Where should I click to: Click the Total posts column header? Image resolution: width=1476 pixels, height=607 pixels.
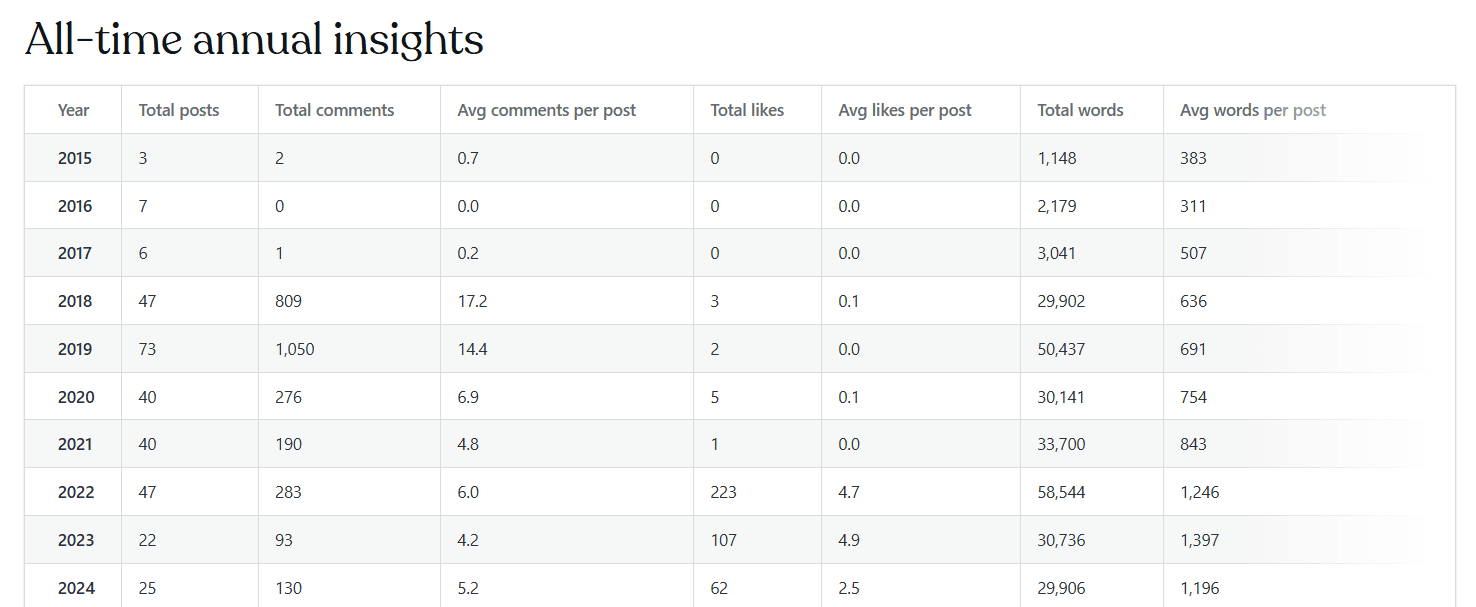click(179, 110)
